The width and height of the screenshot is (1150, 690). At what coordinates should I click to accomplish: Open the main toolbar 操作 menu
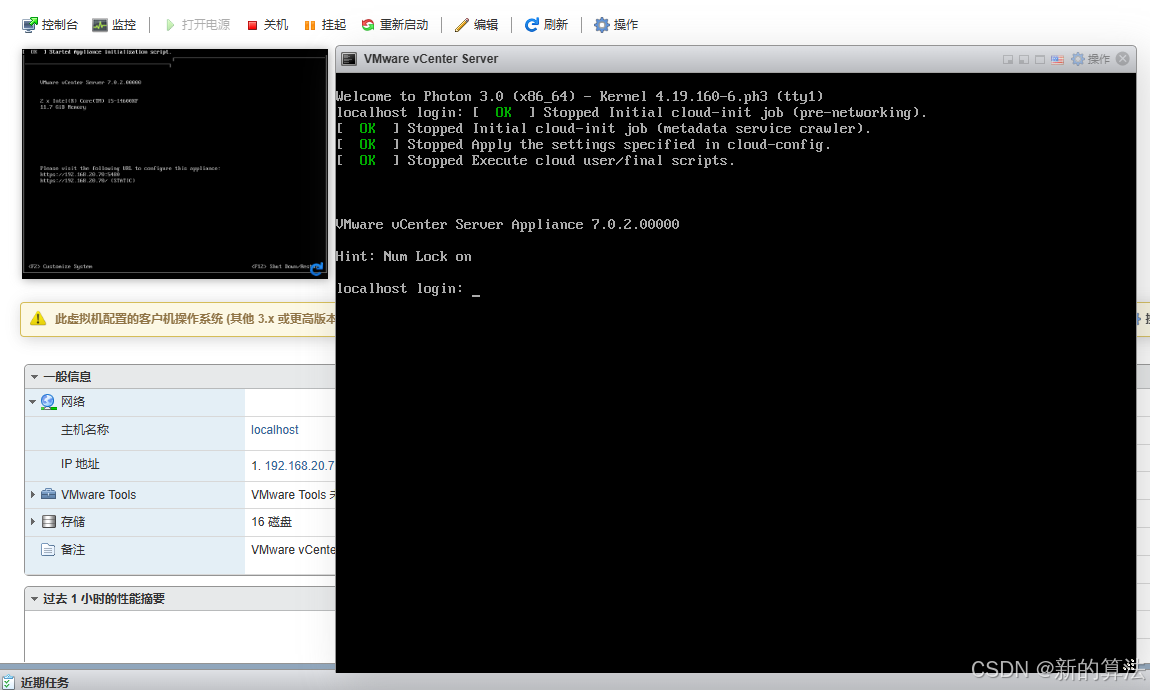pyautogui.click(x=616, y=25)
